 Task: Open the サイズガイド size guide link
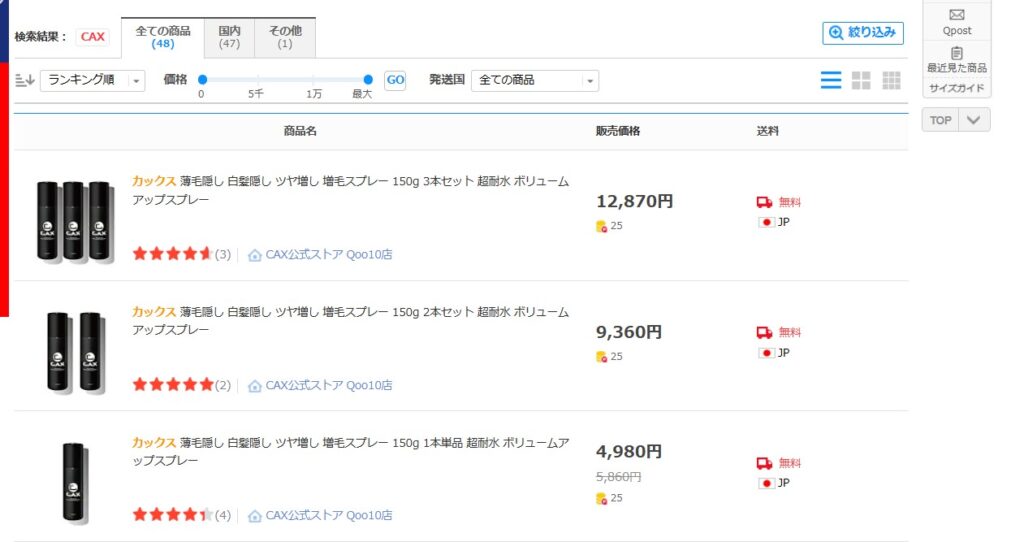(957, 88)
